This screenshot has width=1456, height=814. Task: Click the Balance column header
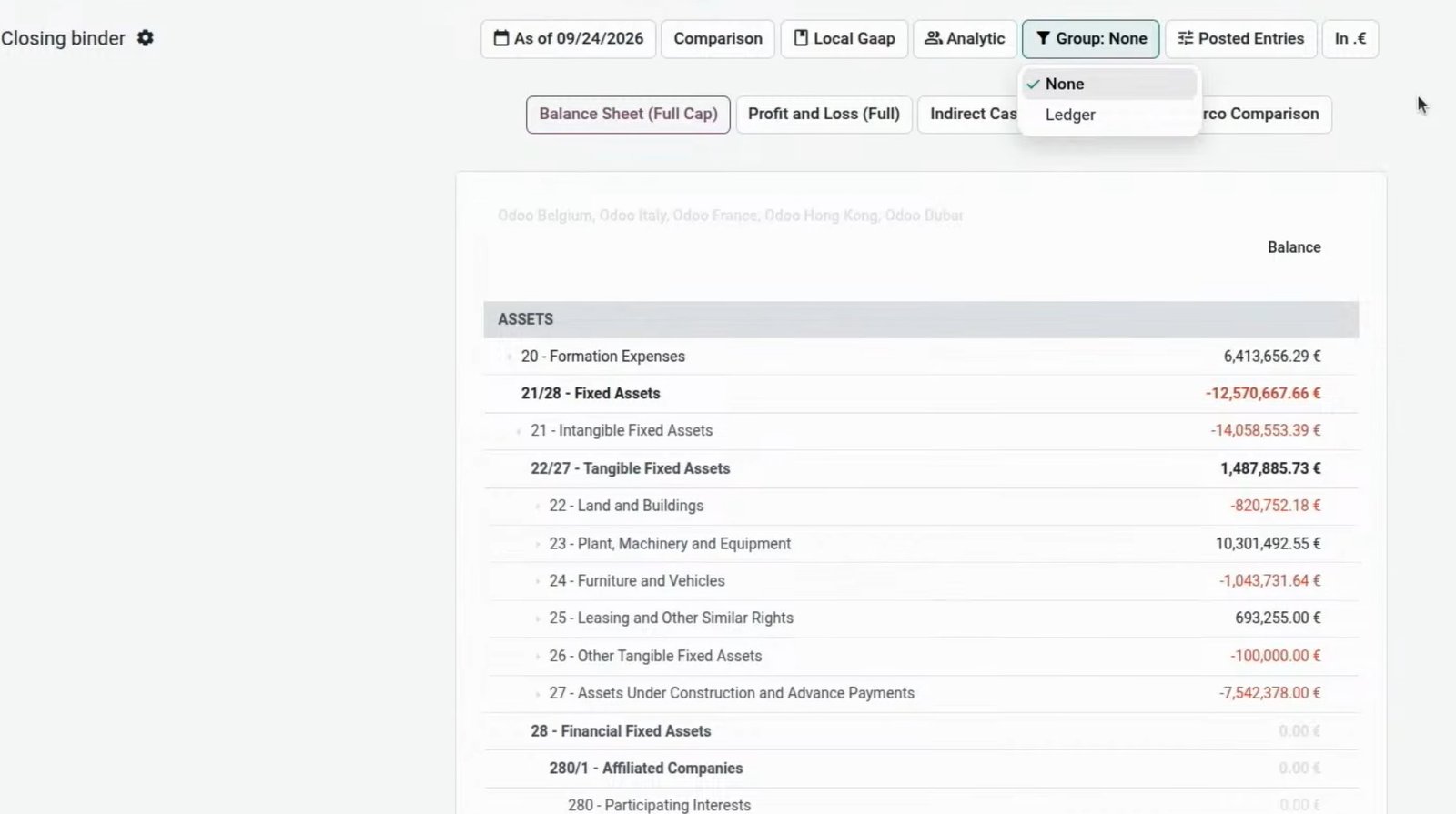(x=1294, y=247)
